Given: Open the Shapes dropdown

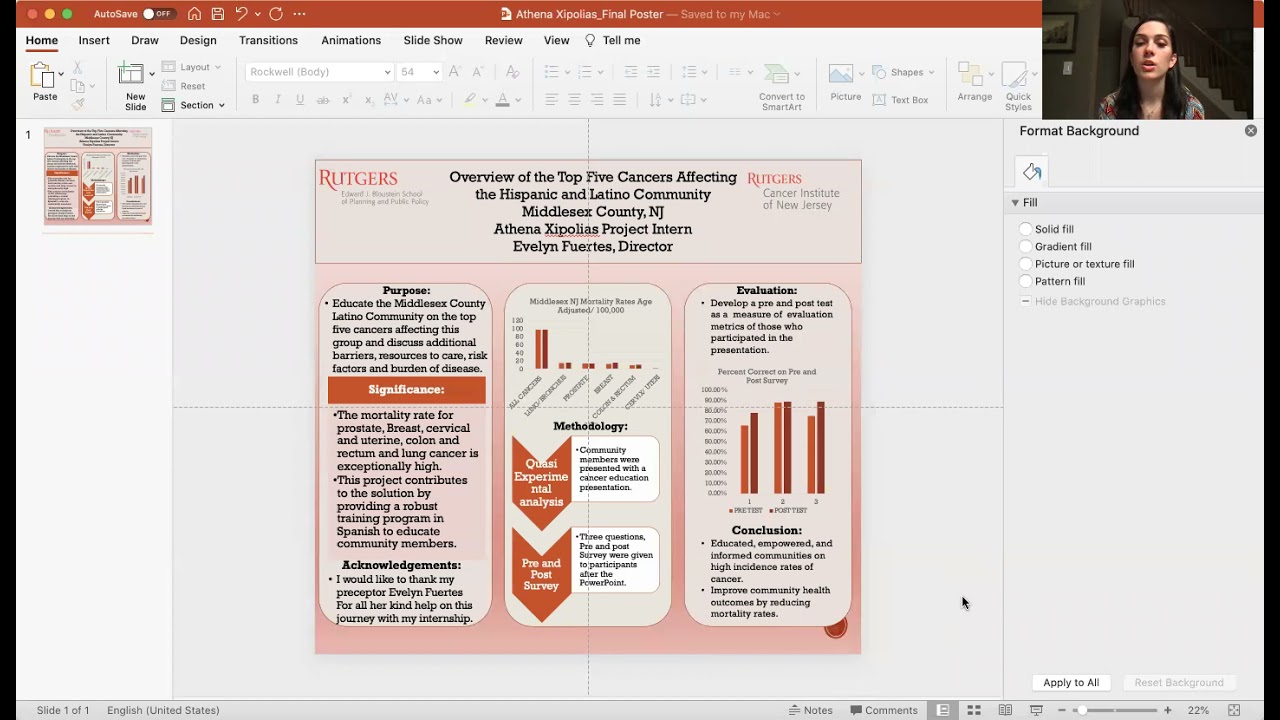Looking at the screenshot, I should (903, 72).
